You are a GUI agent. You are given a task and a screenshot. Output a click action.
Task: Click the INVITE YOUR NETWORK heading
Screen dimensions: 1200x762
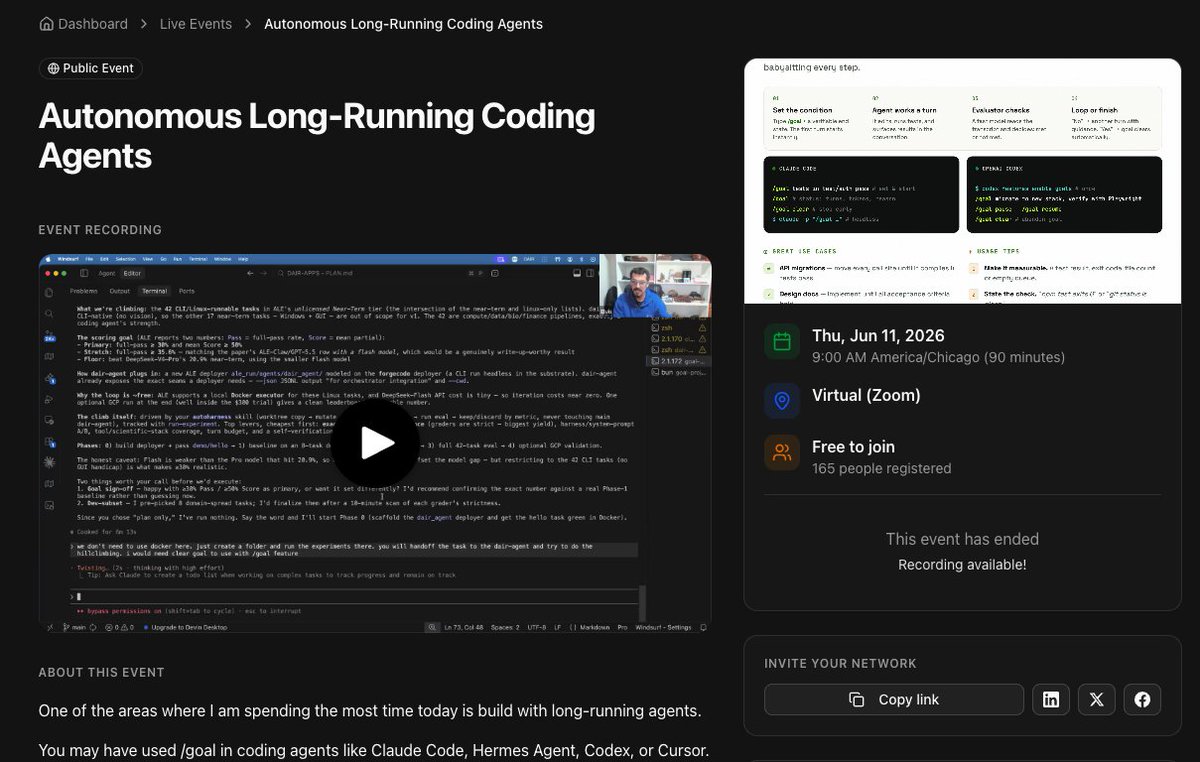(840, 663)
